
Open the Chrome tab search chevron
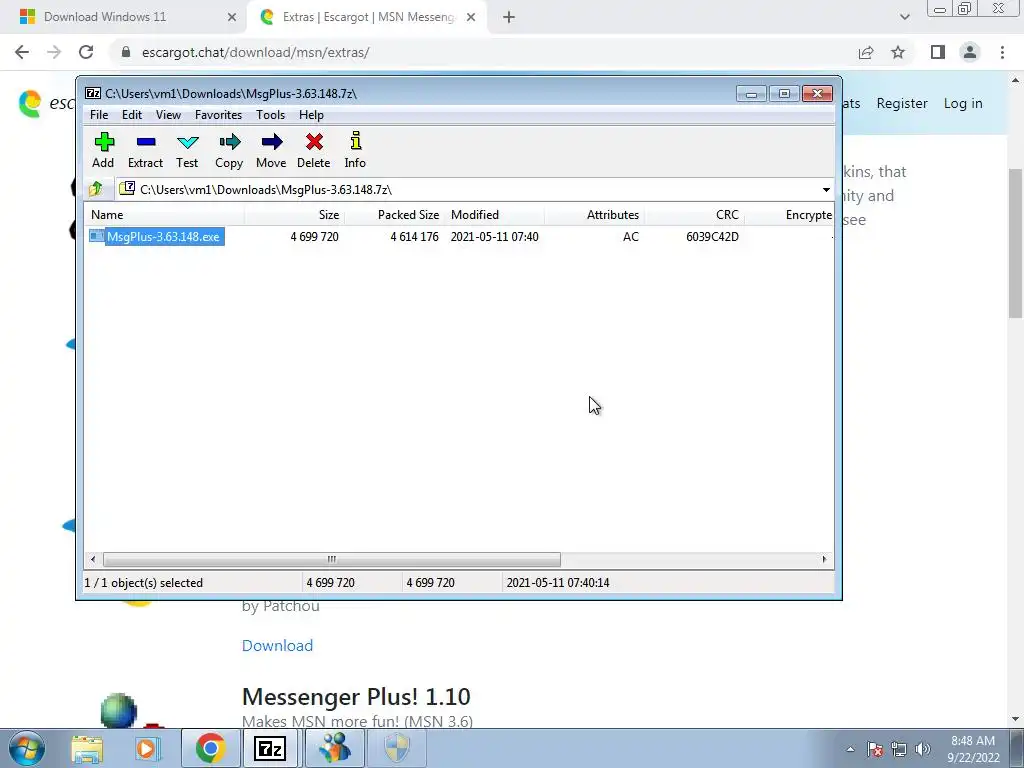click(x=904, y=17)
